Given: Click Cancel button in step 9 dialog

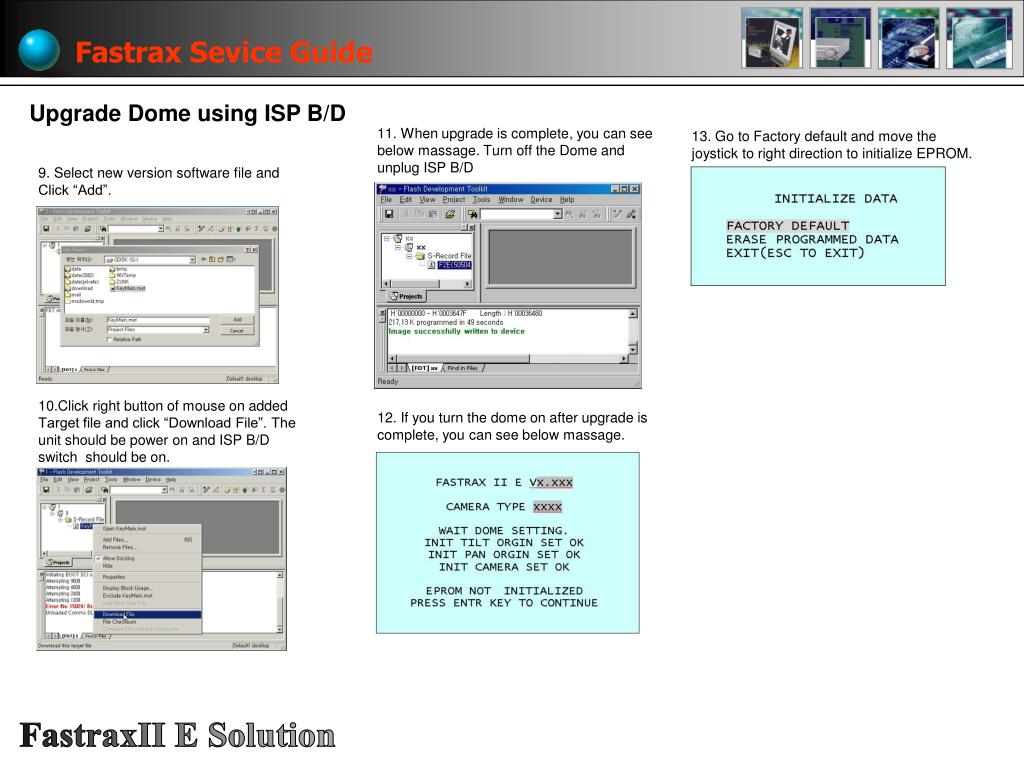Looking at the screenshot, I should 236,330.
